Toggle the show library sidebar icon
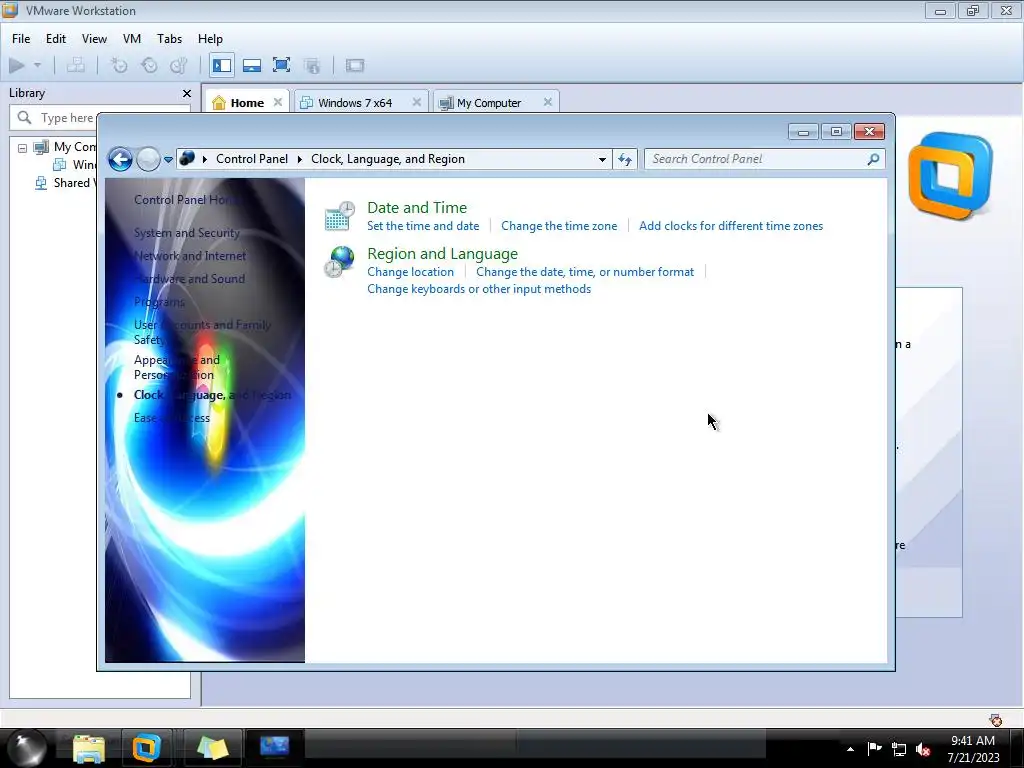Screen dimensions: 1024x768 pos(222,65)
